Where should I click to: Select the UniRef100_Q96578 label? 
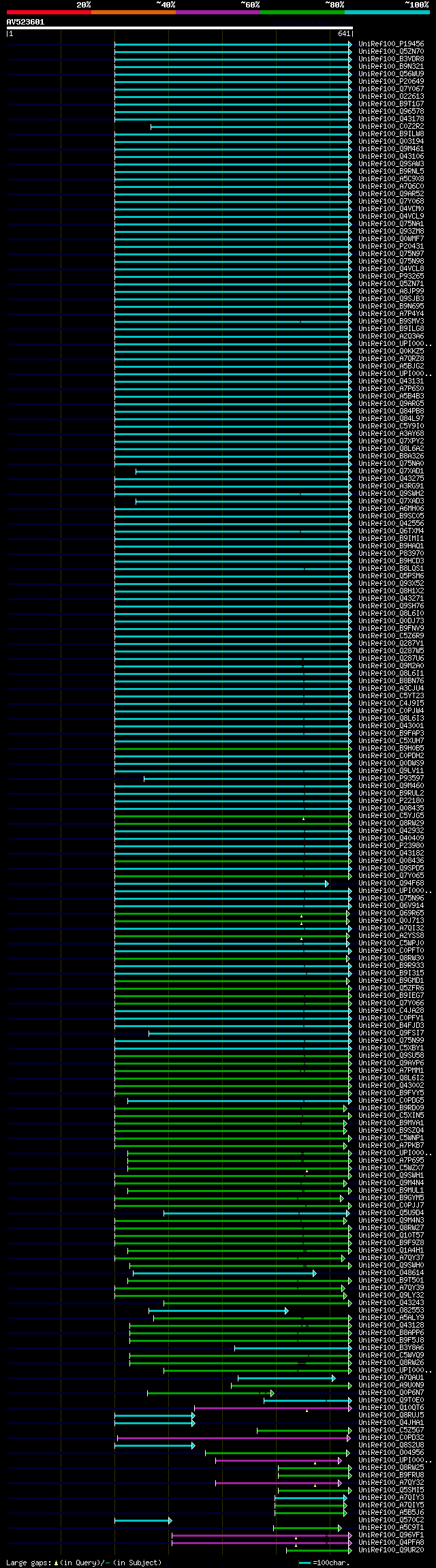click(x=391, y=111)
